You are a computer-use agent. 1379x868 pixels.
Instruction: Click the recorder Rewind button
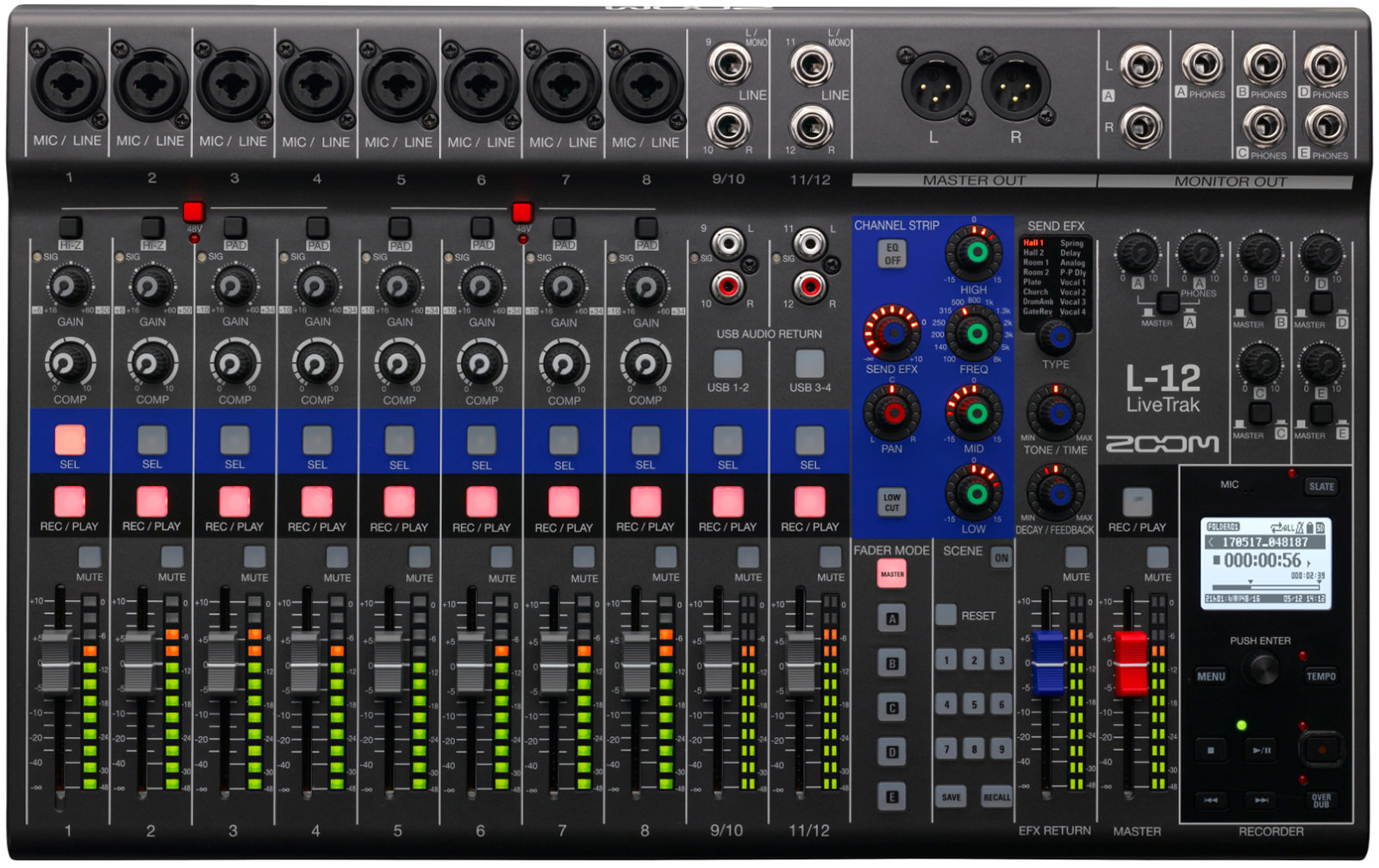[1211, 800]
